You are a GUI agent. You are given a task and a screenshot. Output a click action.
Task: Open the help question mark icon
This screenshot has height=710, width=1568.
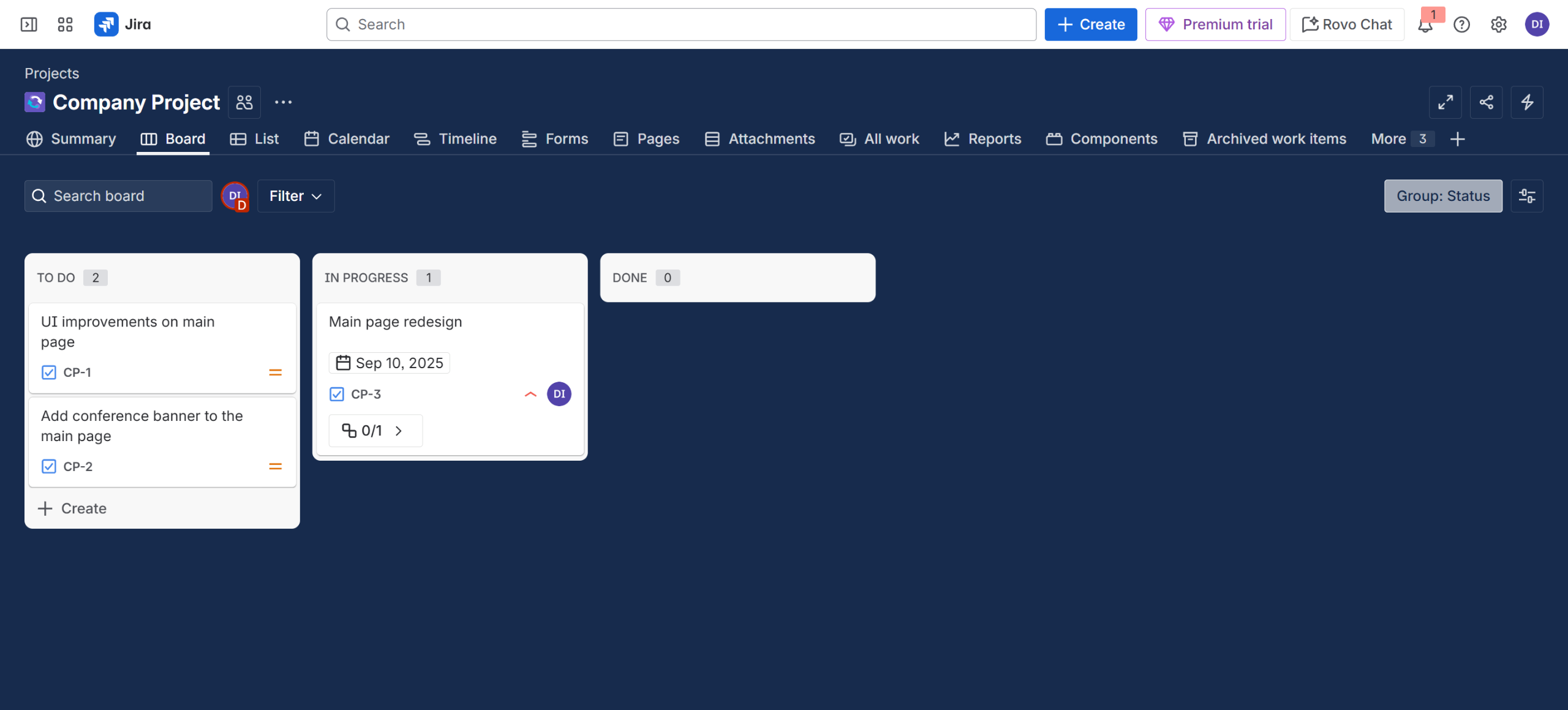click(1461, 25)
